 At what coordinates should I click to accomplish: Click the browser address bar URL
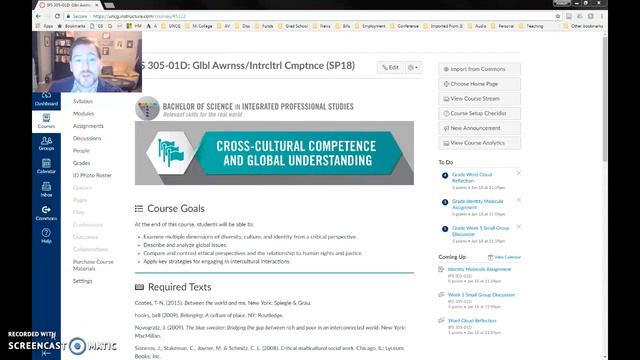[139, 16]
